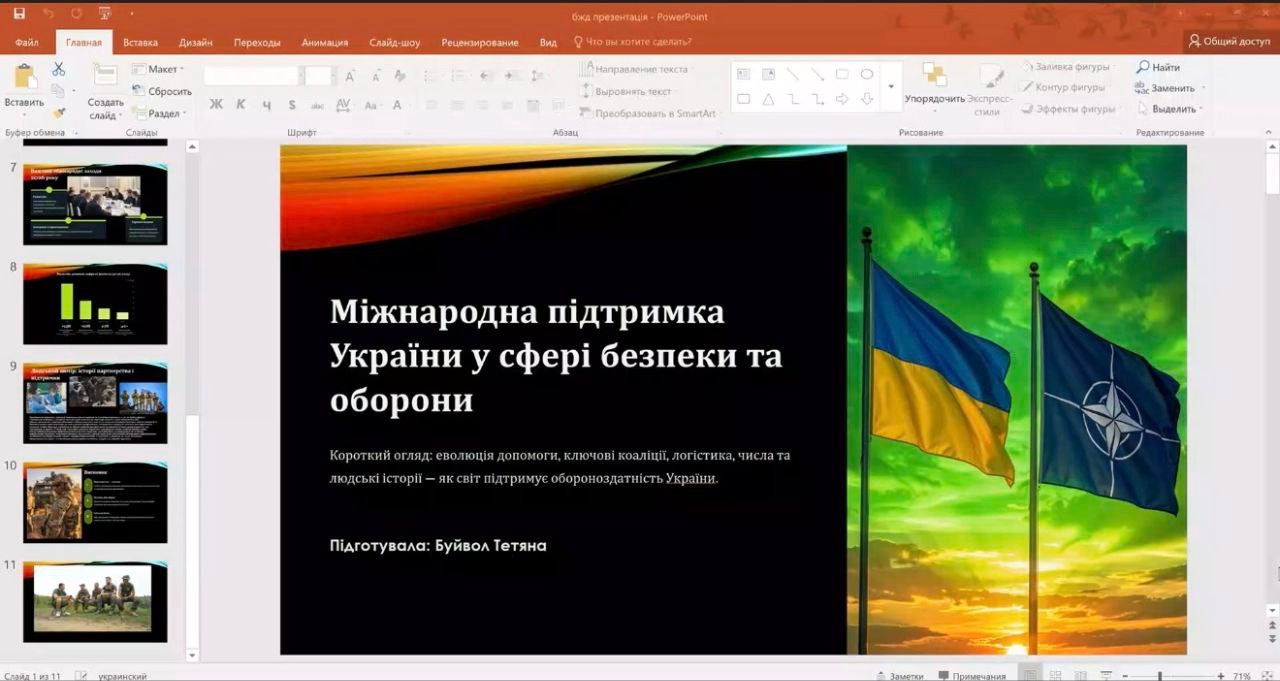
Task: Switch to the Рецензирование tab
Action: coord(480,42)
